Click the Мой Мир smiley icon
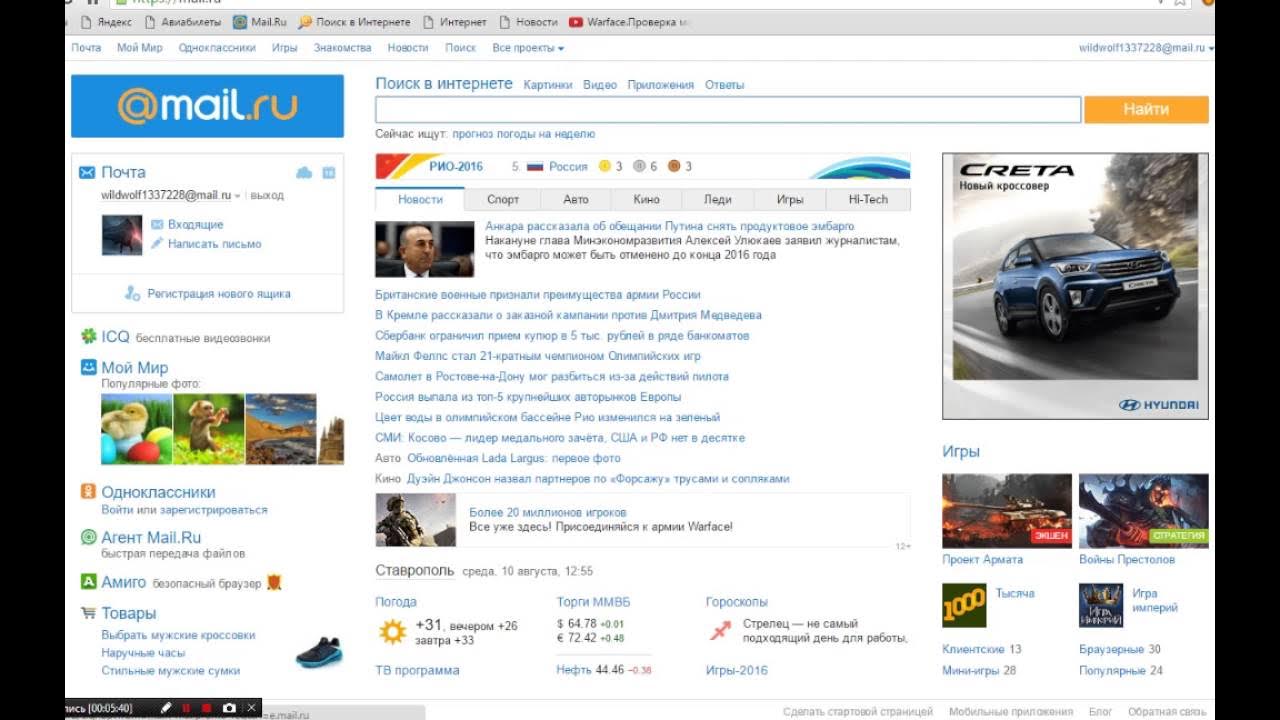1280x720 pixels. click(89, 367)
